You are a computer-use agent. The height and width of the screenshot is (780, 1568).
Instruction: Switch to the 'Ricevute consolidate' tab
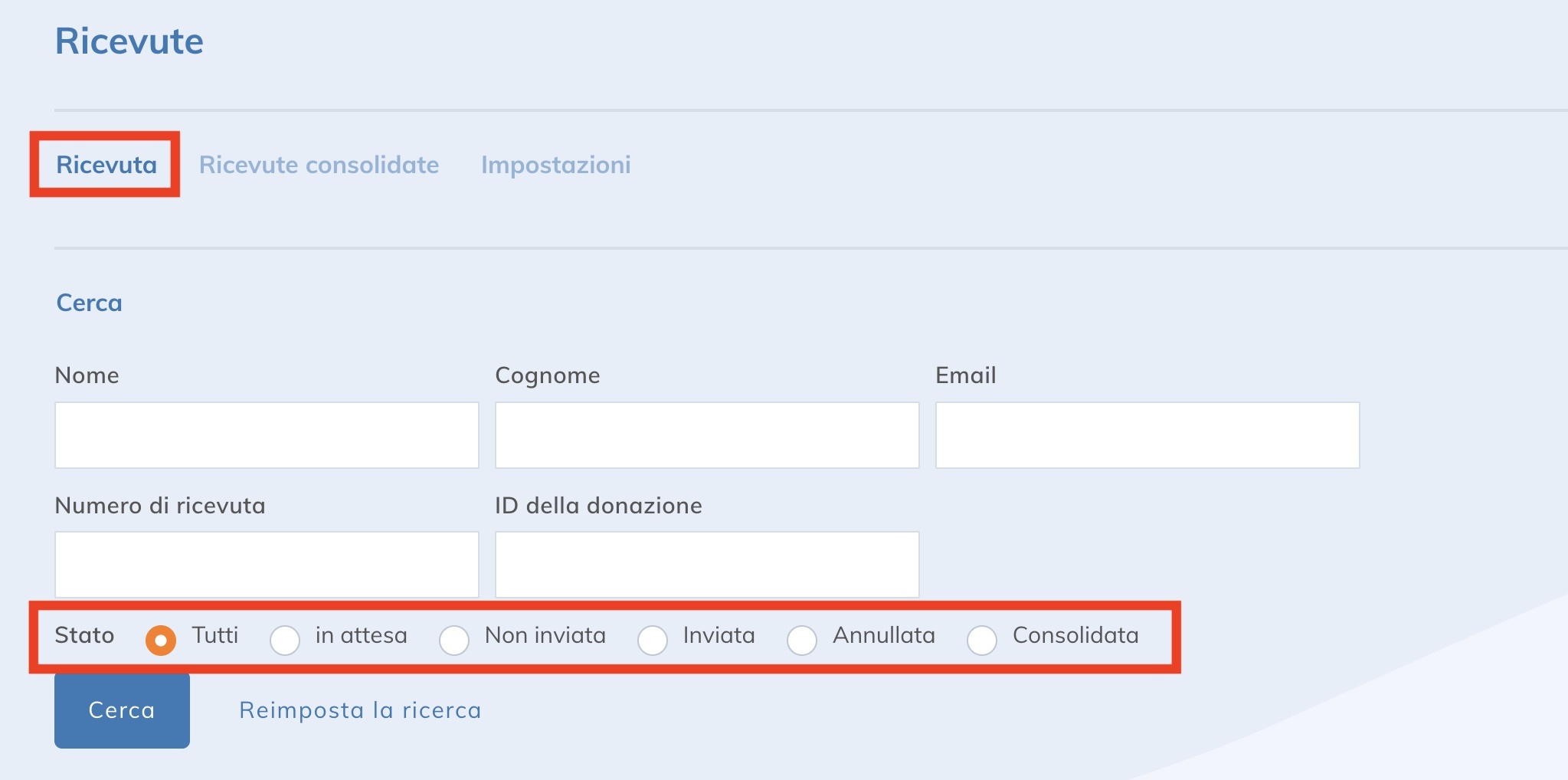[319, 165]
